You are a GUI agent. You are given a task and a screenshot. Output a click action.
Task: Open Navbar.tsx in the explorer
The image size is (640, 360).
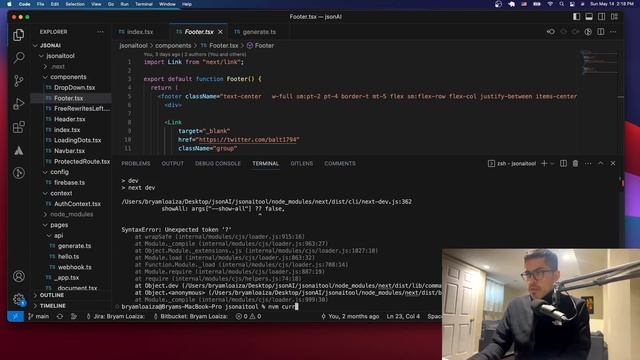(x=69, y=151)
